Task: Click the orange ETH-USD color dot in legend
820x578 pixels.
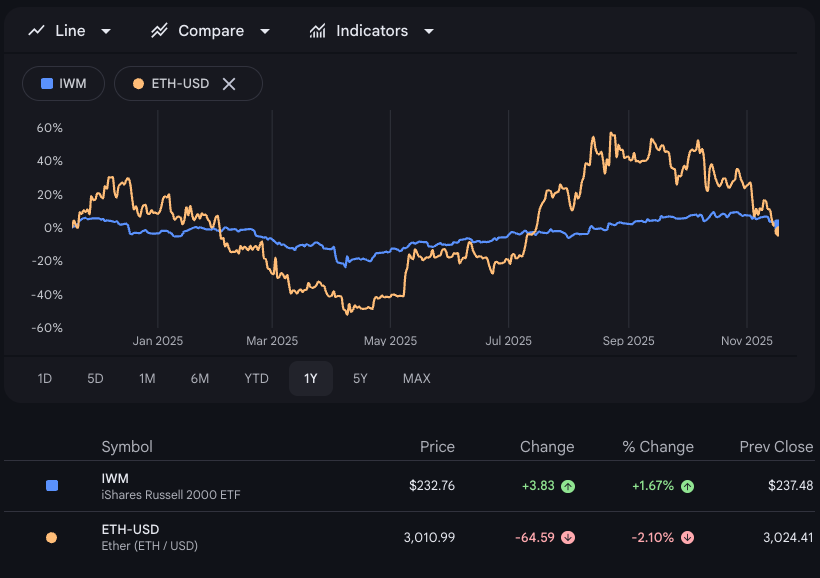Action: [138, 84]
